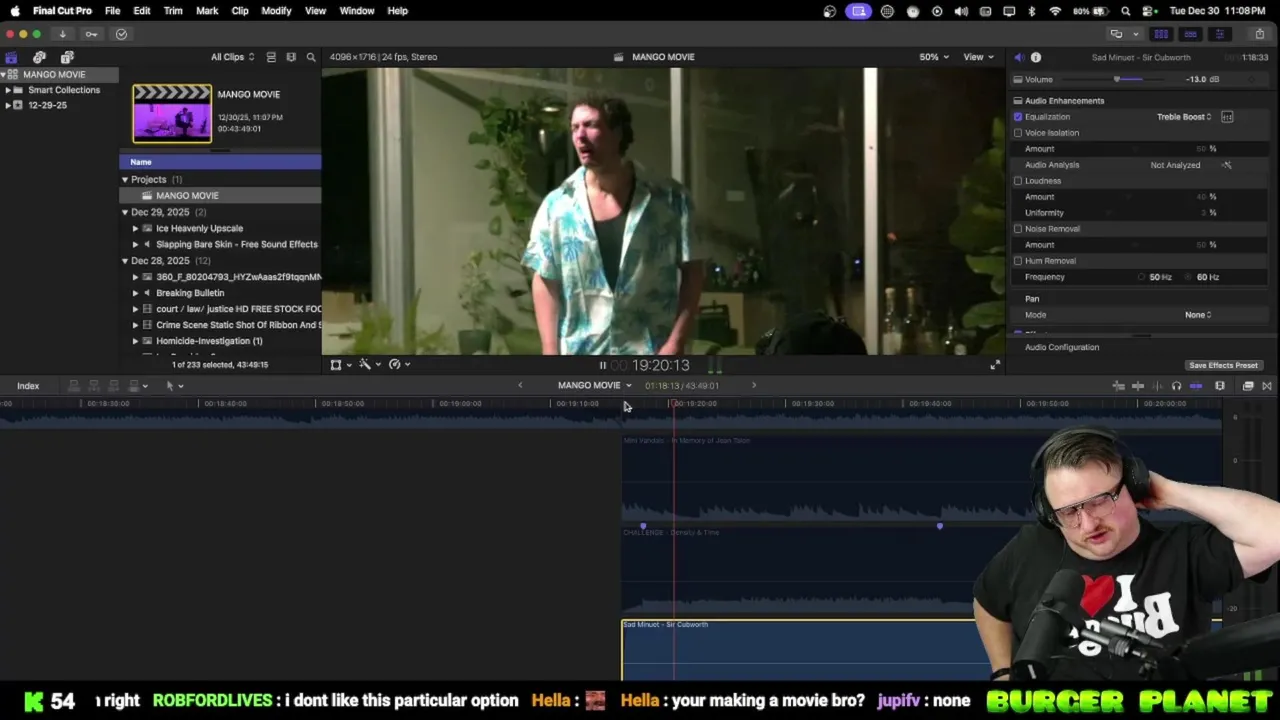
Task: Expand the Smart Collections folder
Action: click(x=8, y=90)
